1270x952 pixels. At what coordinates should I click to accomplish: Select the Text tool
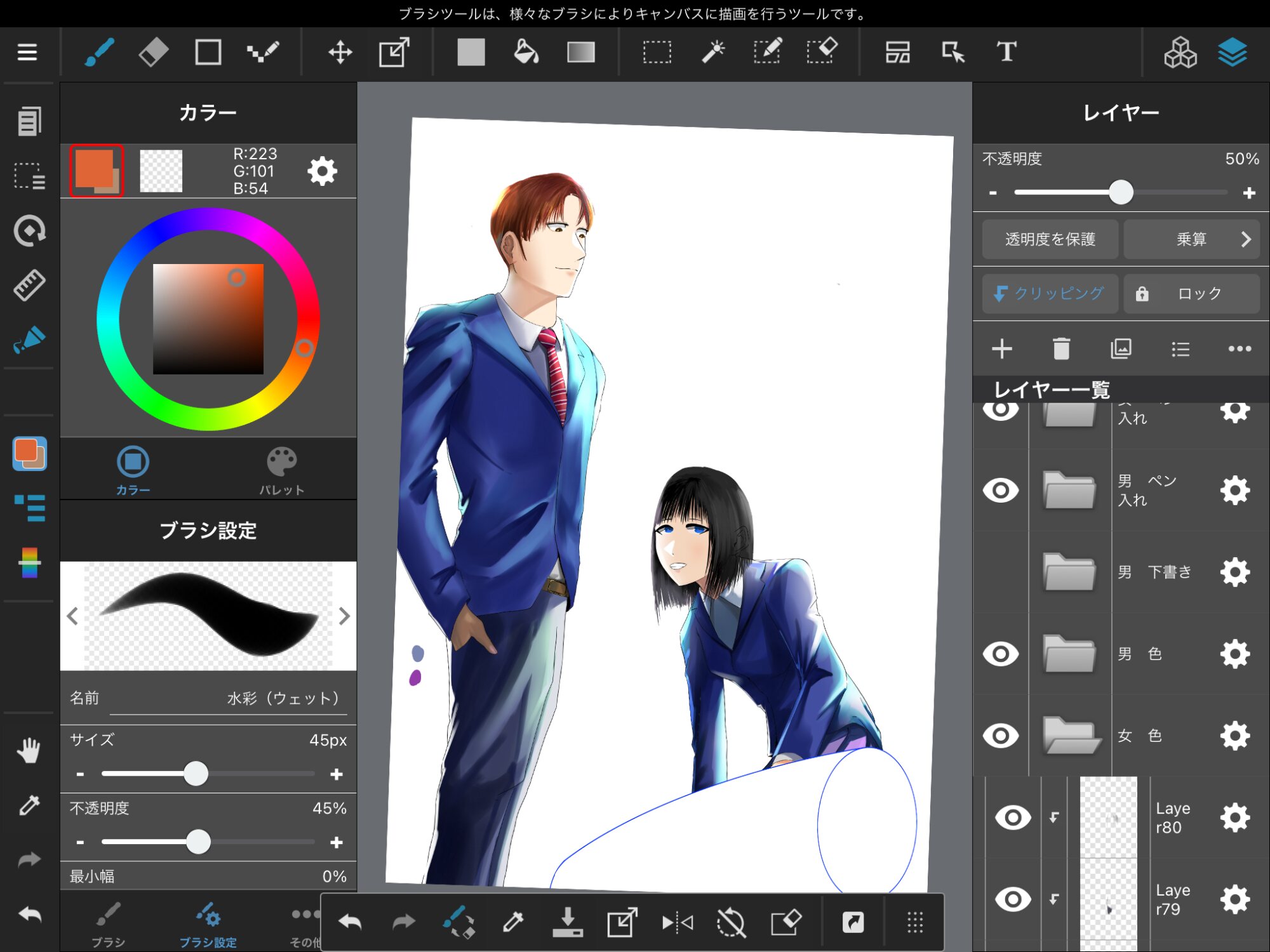[x=1006, y=52]
